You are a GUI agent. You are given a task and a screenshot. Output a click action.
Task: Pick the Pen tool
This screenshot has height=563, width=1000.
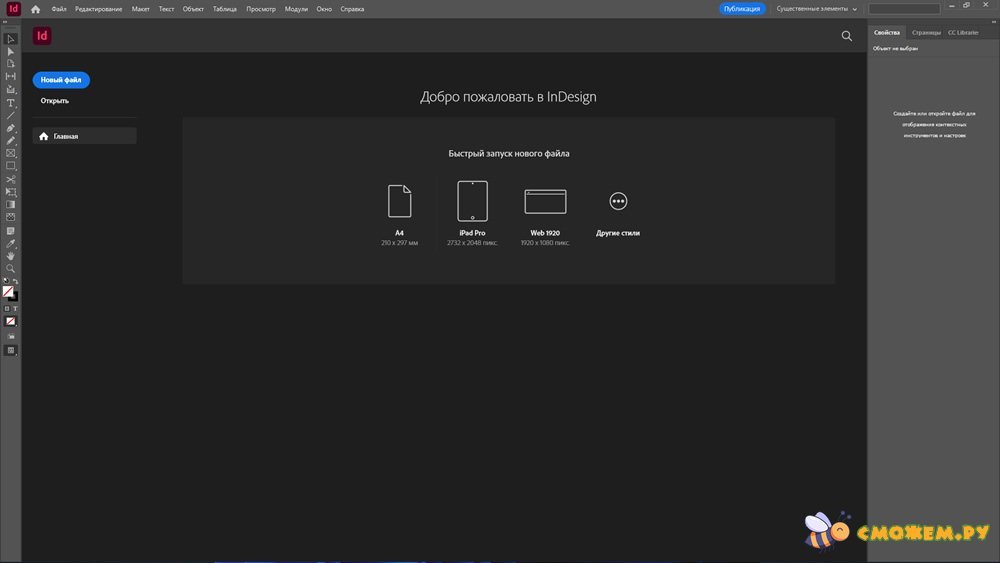tap(11, 128)
